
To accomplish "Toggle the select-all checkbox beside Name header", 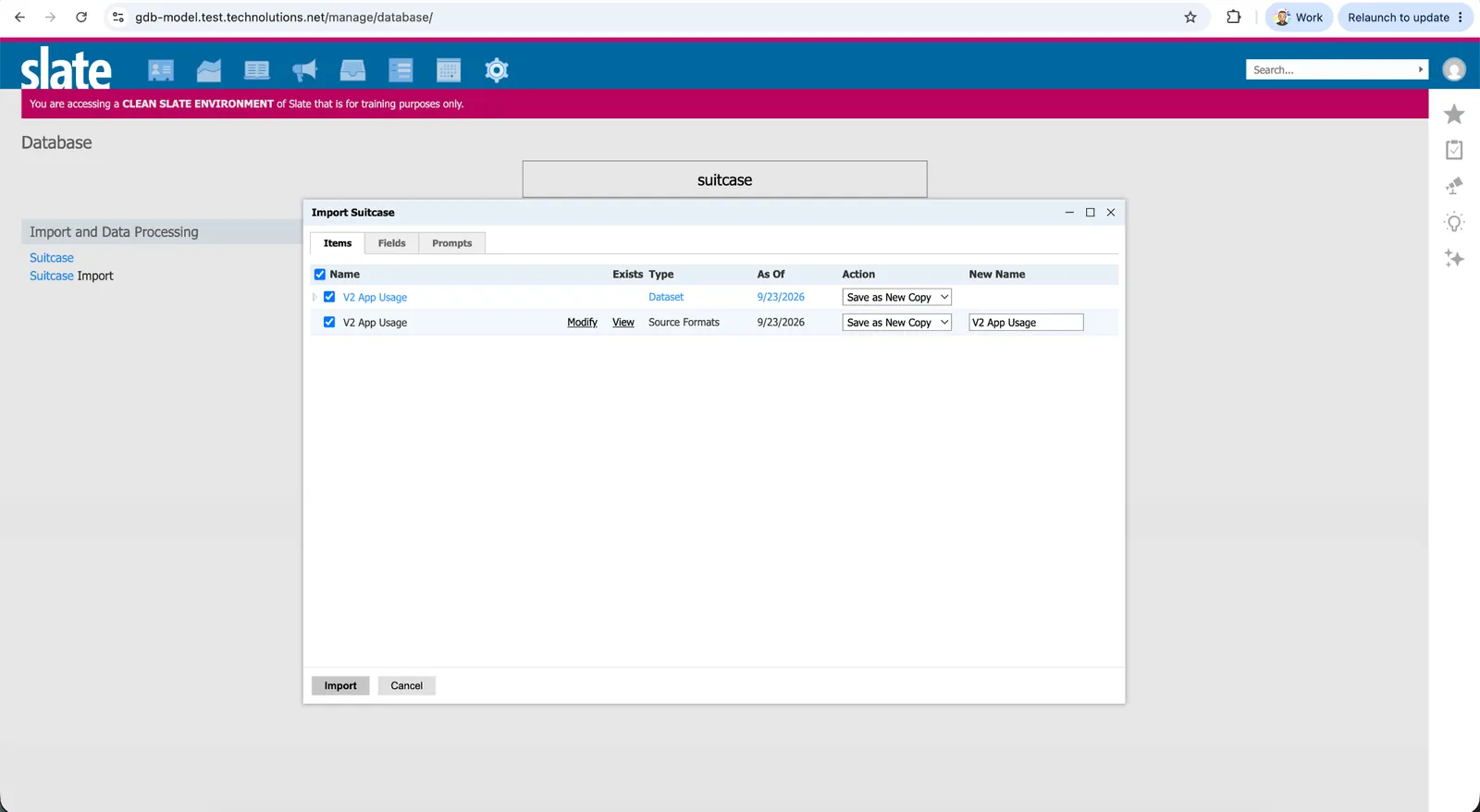I will pyautogui.click(x=320, y=275).
